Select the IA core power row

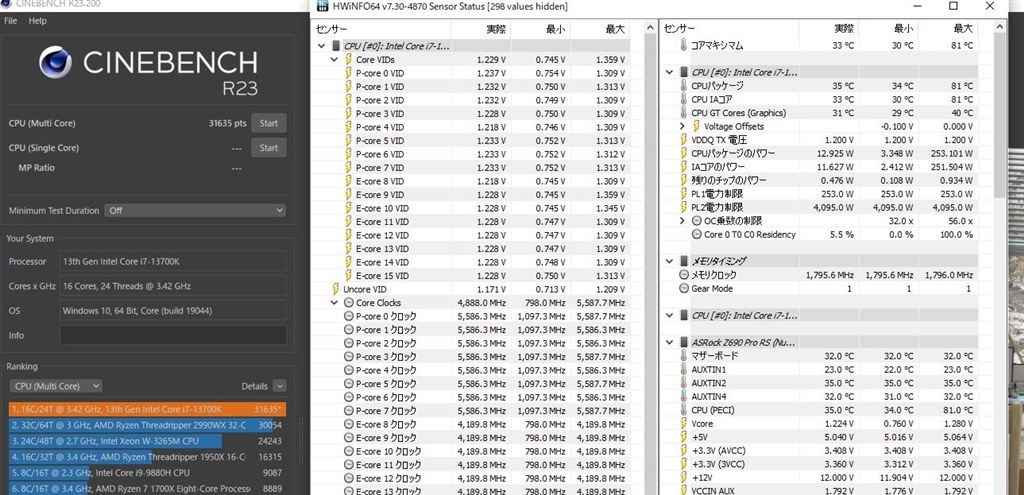820,167
